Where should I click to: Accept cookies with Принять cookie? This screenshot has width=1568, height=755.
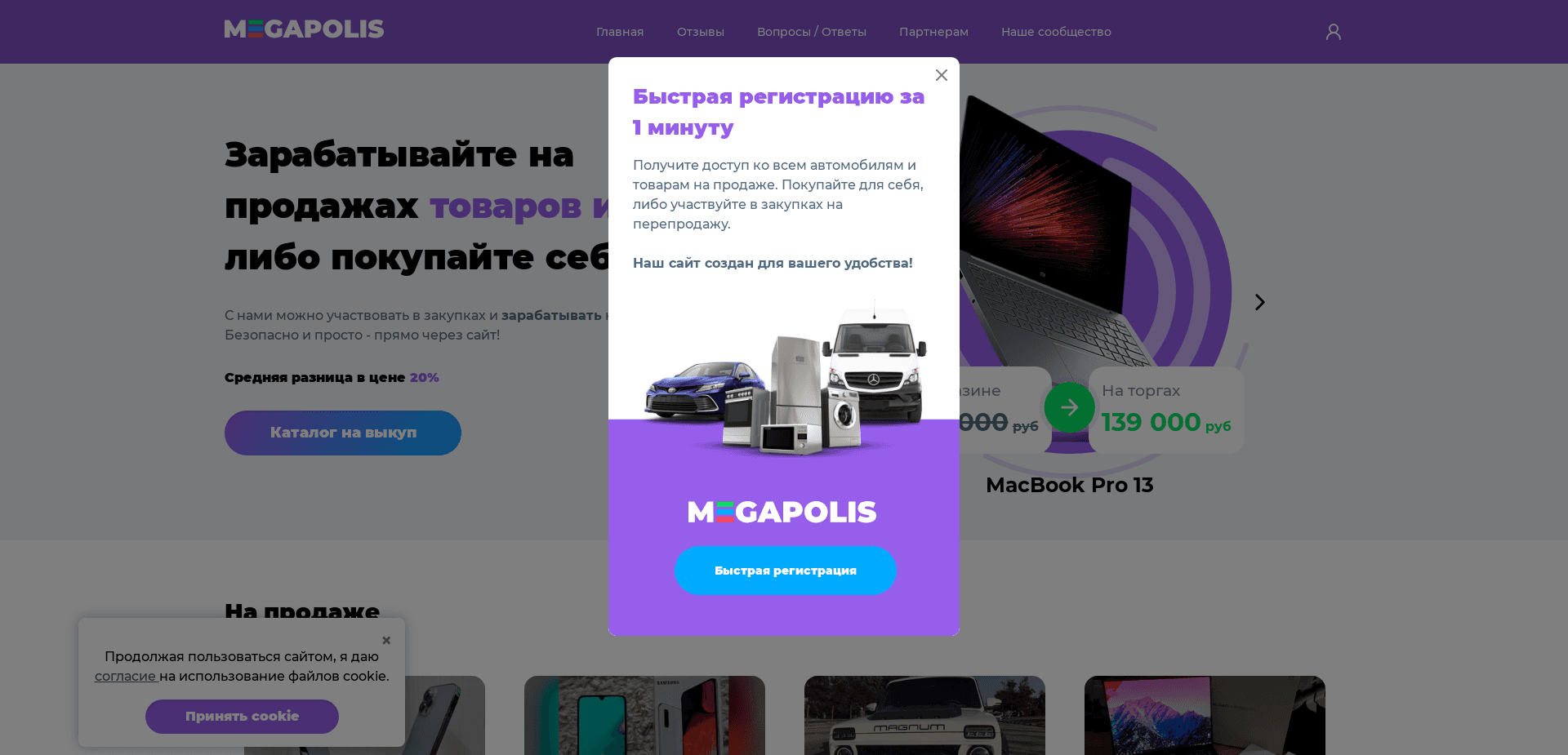[242, 717]
